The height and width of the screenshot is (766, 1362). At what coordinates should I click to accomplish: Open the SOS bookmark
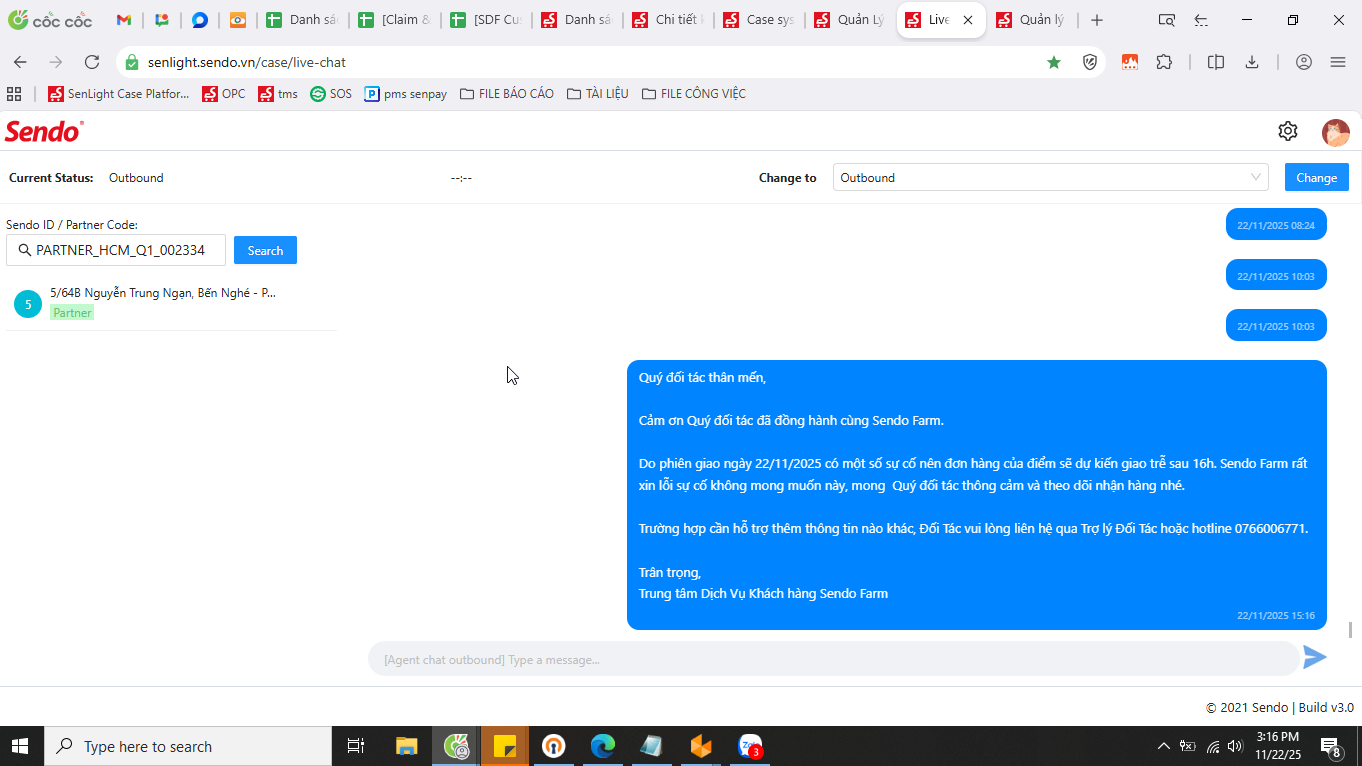click(331, 94)
